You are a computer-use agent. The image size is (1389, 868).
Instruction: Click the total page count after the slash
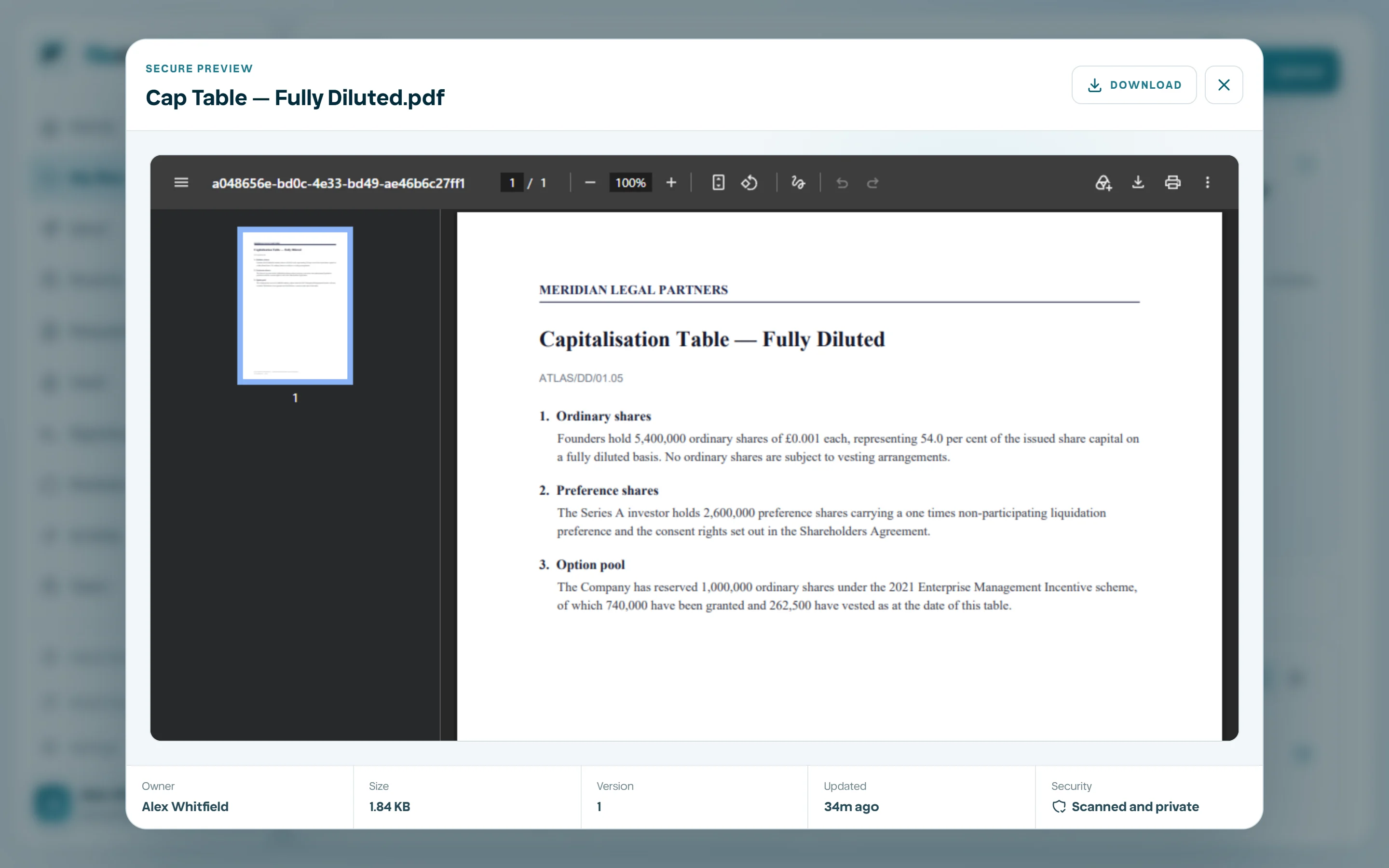pos(543,183)
